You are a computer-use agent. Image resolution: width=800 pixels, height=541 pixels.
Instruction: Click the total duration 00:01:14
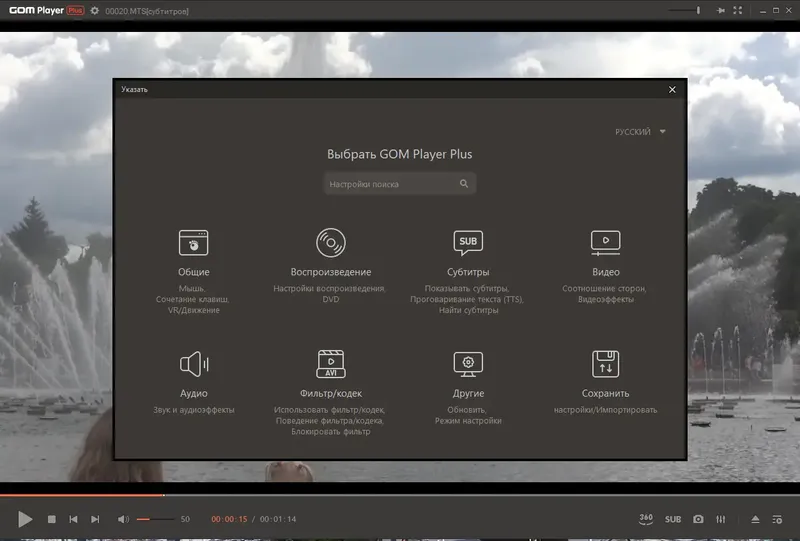tap(278, 519)
